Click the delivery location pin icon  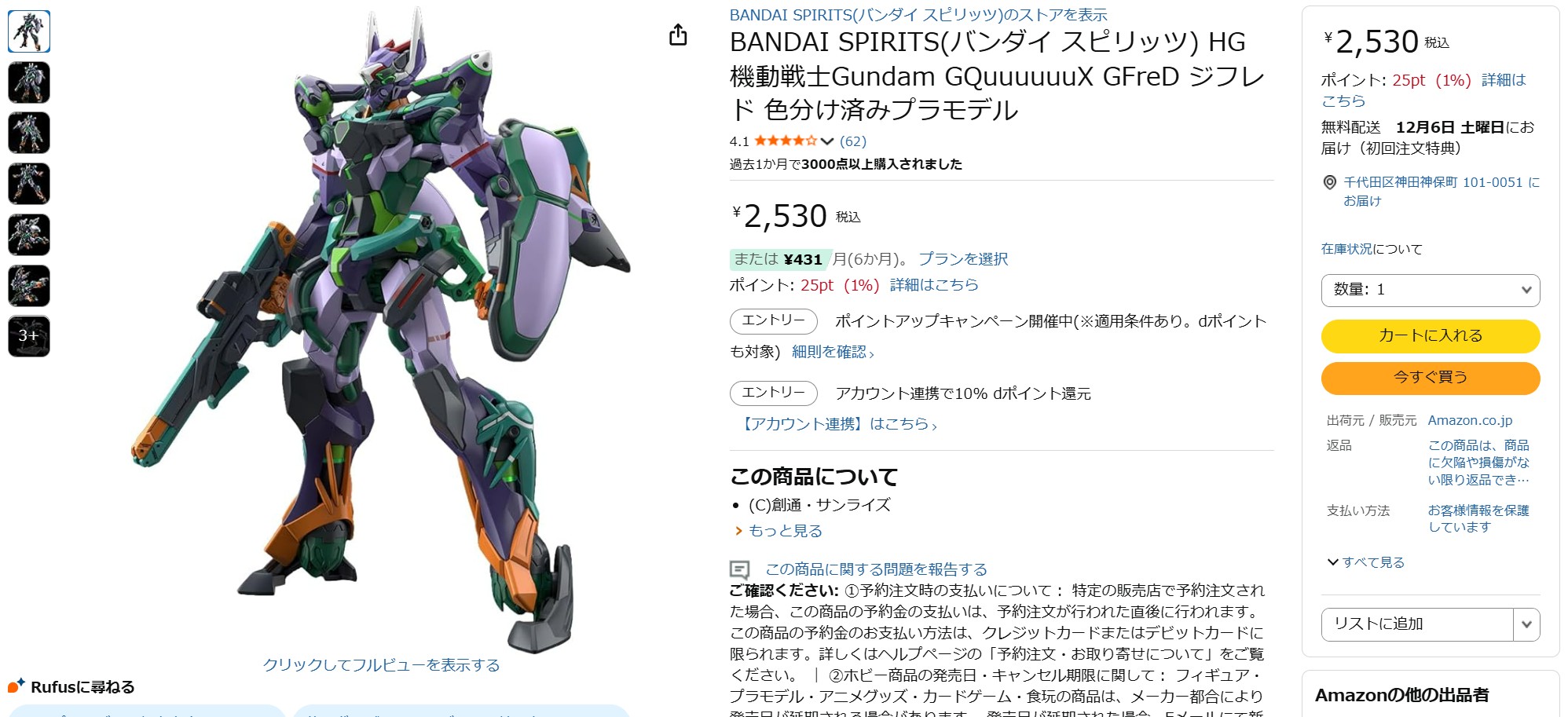tap(1330, 182)
